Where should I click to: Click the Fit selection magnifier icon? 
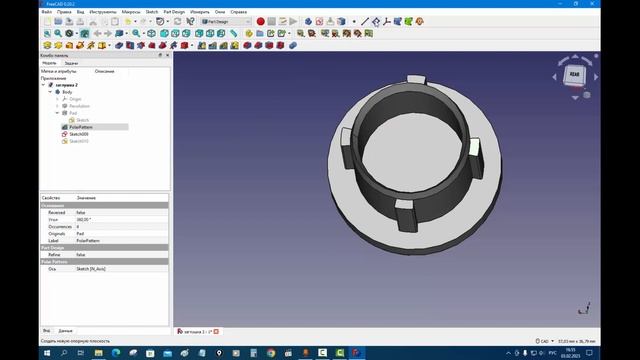click(x=58, y=33)
